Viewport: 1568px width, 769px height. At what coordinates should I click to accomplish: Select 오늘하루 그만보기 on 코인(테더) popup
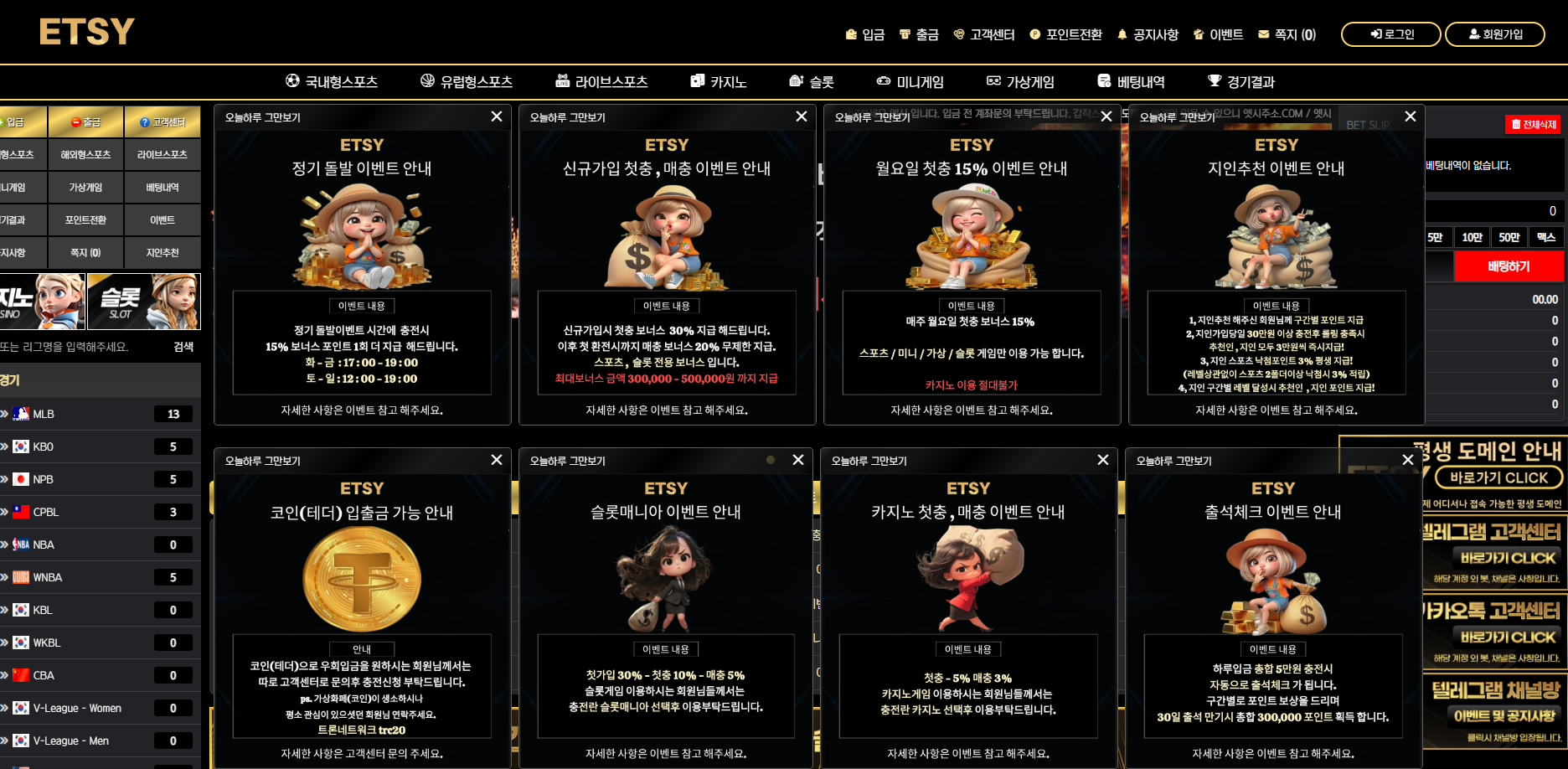pyautogui.click(x=262, y=461)
